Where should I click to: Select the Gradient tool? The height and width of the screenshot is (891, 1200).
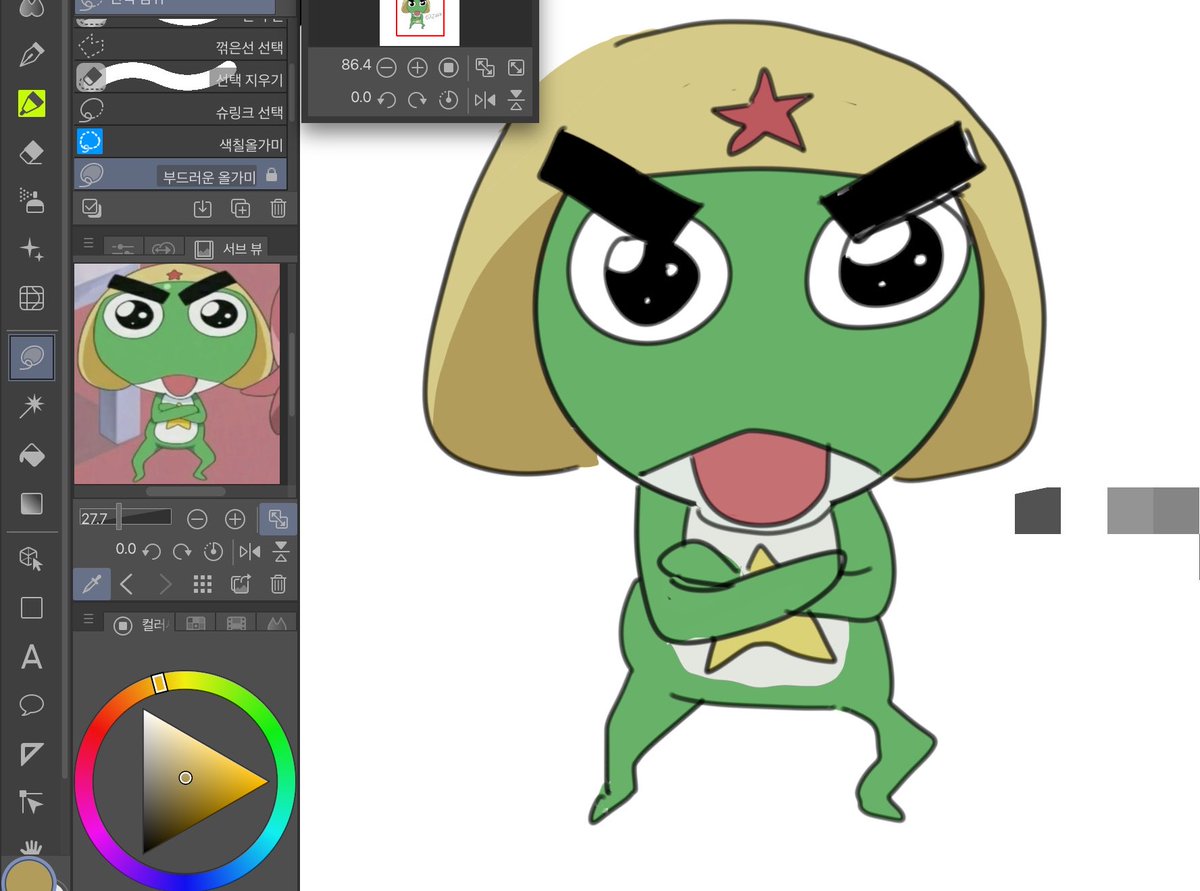point(32,503)
